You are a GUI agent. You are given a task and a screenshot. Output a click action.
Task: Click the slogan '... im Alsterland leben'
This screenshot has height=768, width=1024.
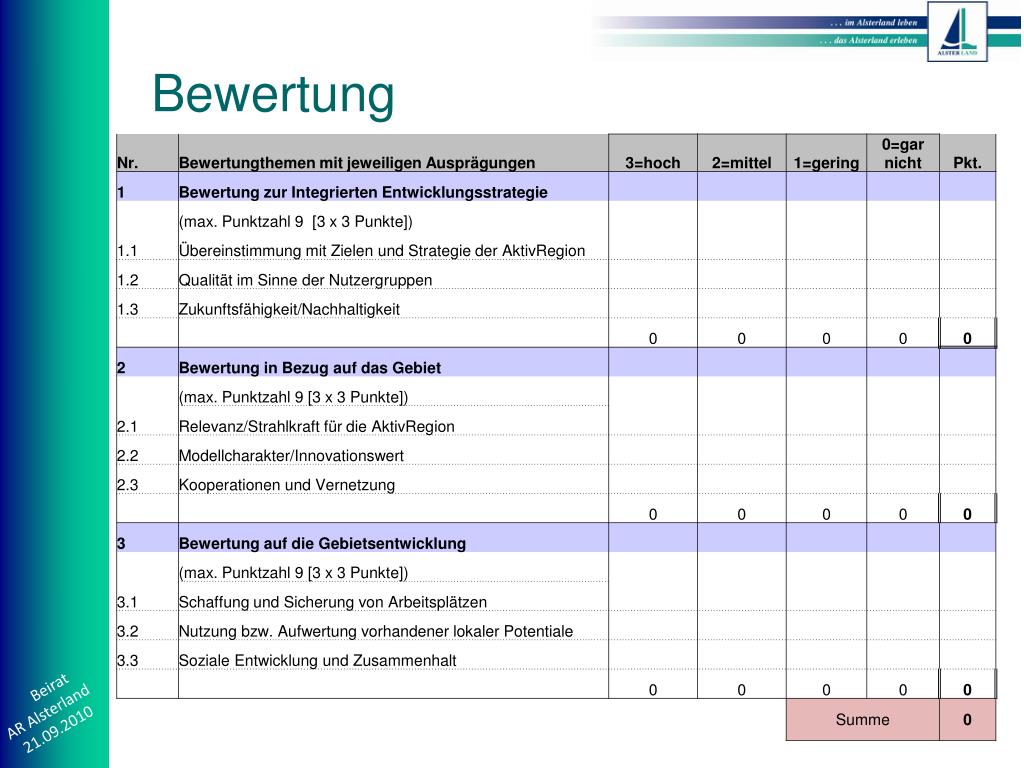point(874,23)
